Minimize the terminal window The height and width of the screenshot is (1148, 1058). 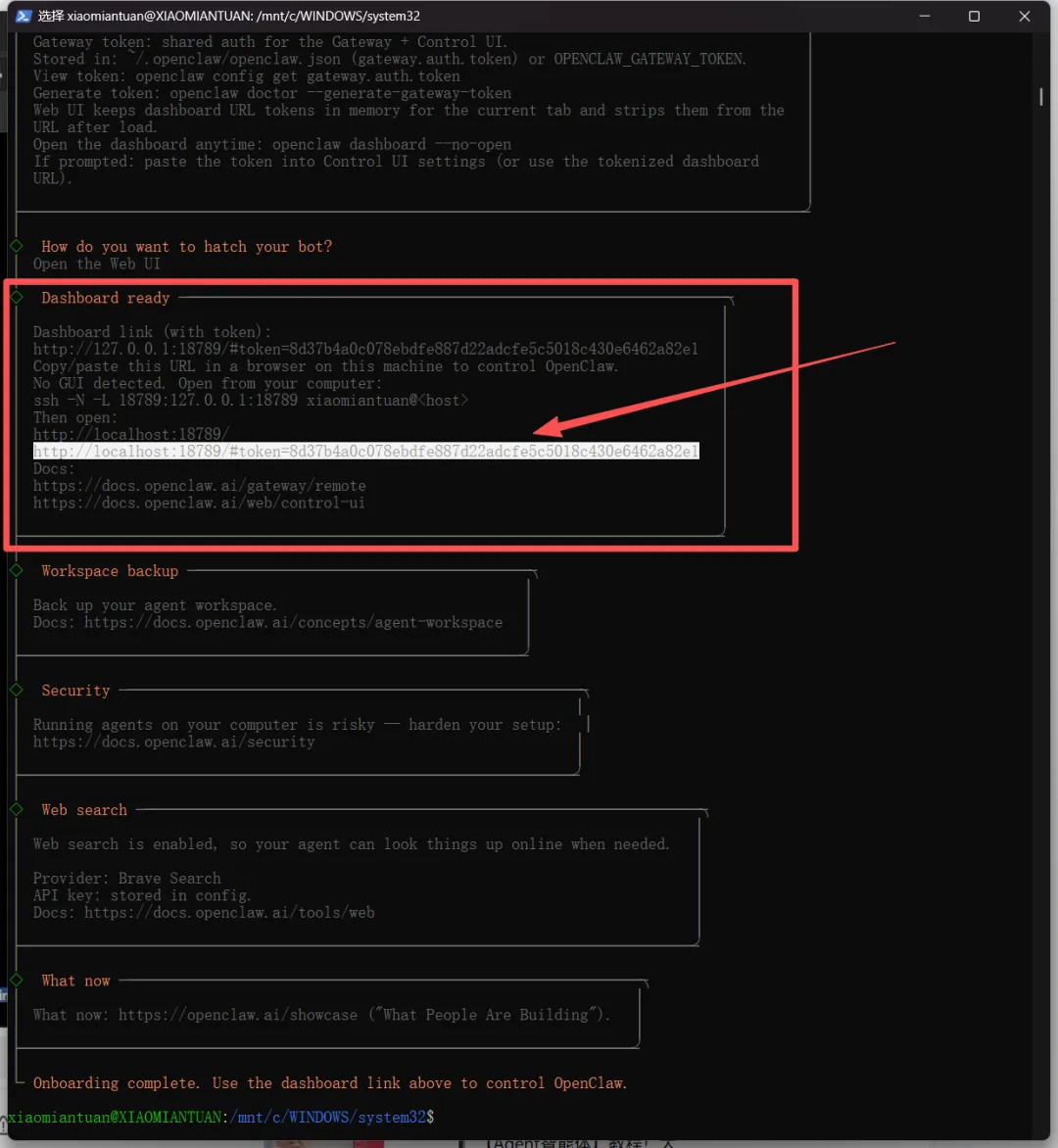point(925,16)
